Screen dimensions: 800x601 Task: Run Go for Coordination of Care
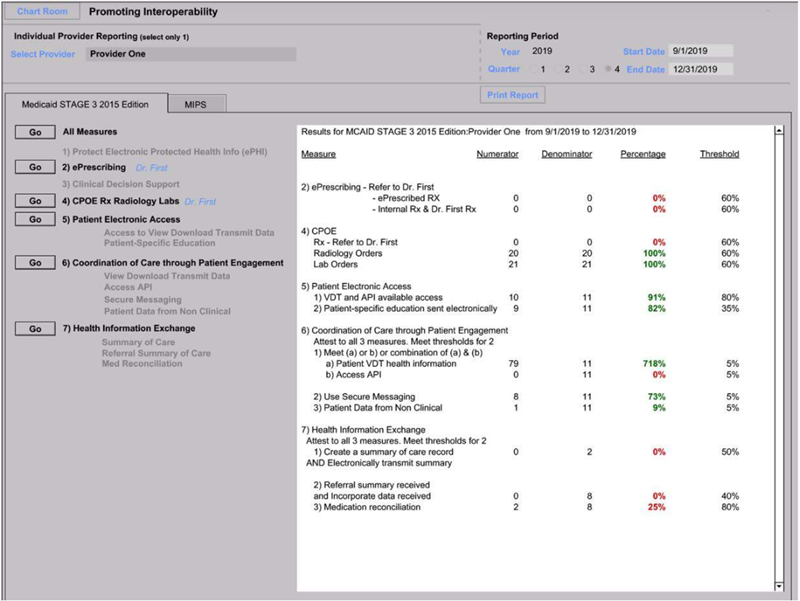click(x=35, y=262)
